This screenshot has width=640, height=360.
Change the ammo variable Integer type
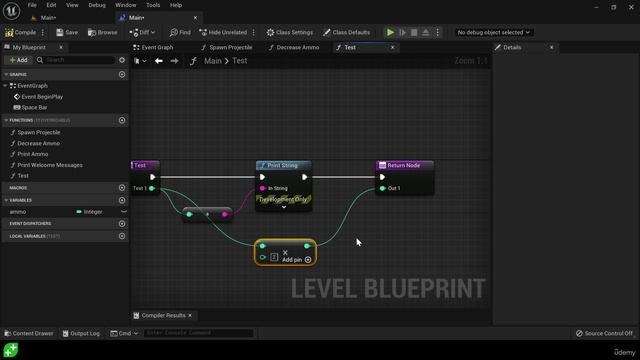click(x=89, y=212)
